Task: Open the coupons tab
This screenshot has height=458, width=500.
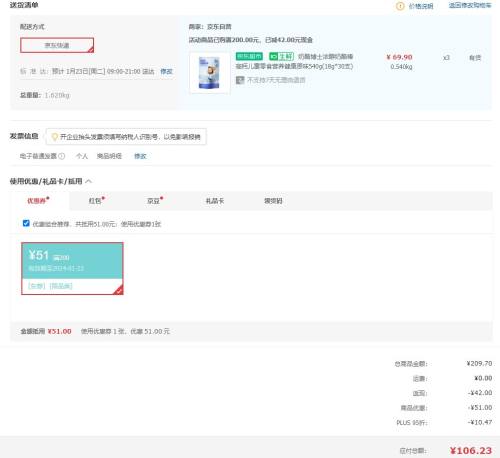Action: (38, 201)
